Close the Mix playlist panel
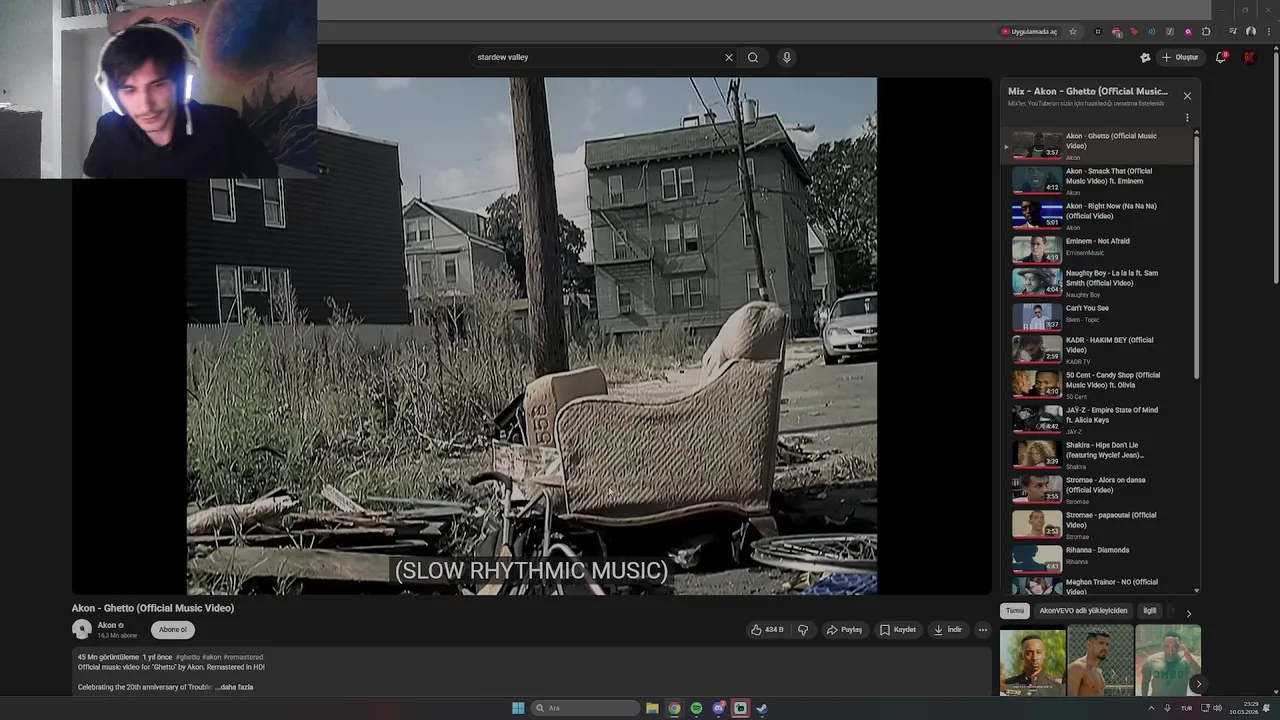 1187,96
